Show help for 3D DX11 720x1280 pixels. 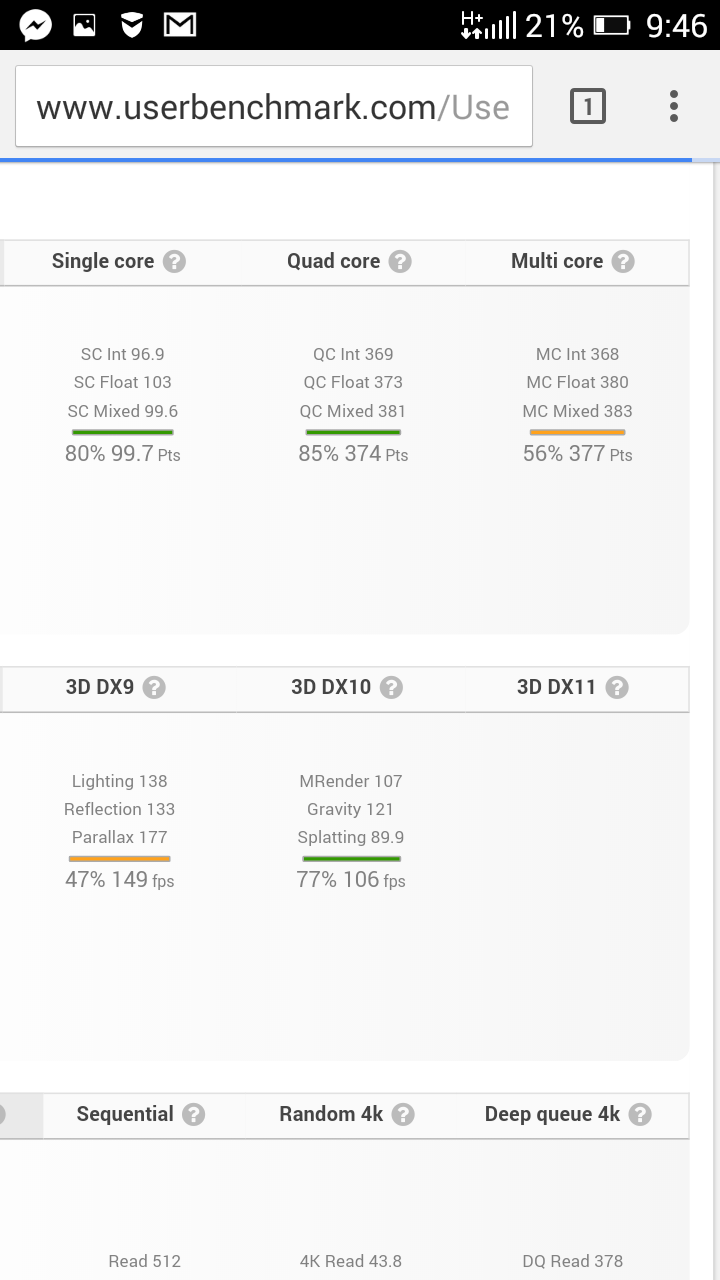[x=617, y=688]
